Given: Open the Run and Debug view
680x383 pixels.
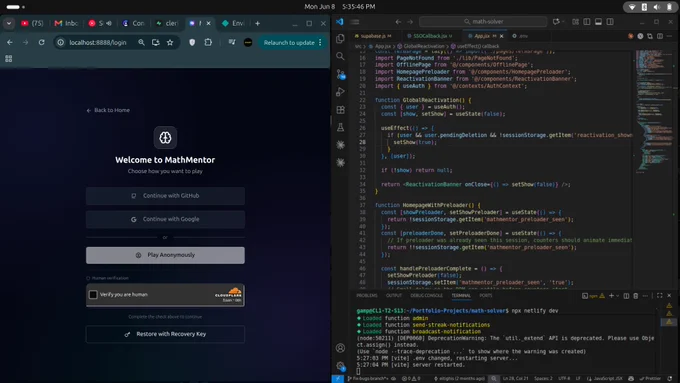Looking at the screenshot, I should pyautogui.click(x=340, y=92).
